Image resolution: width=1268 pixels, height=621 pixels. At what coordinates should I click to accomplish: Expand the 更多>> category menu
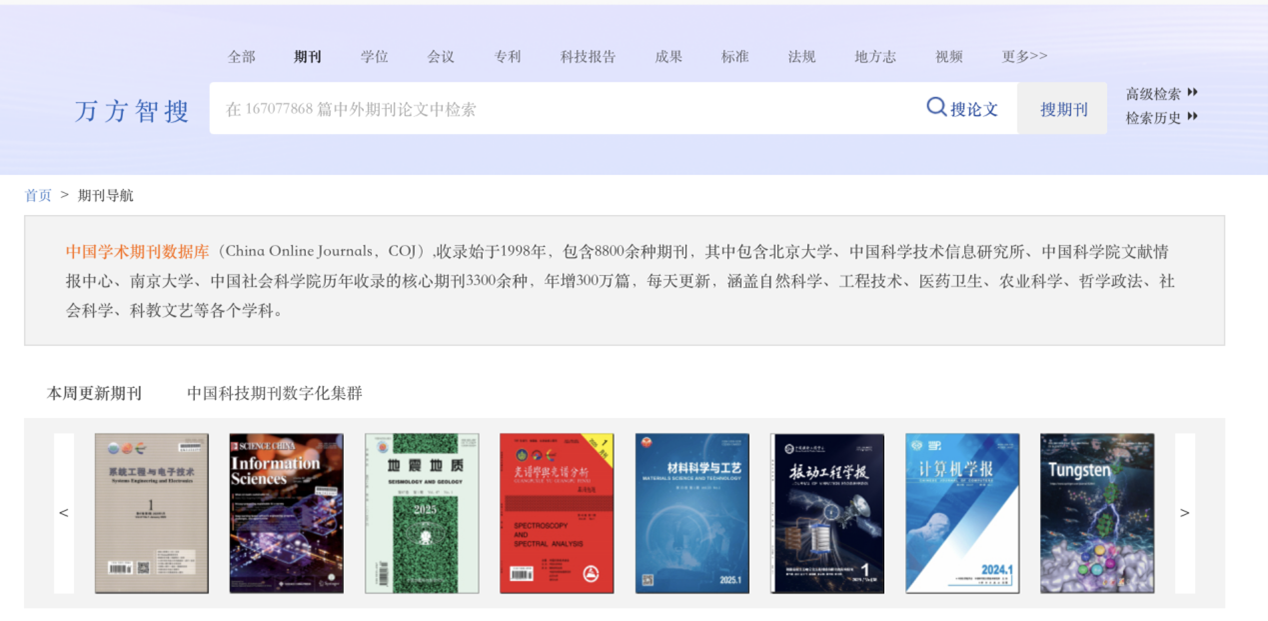click(1024, 56)
